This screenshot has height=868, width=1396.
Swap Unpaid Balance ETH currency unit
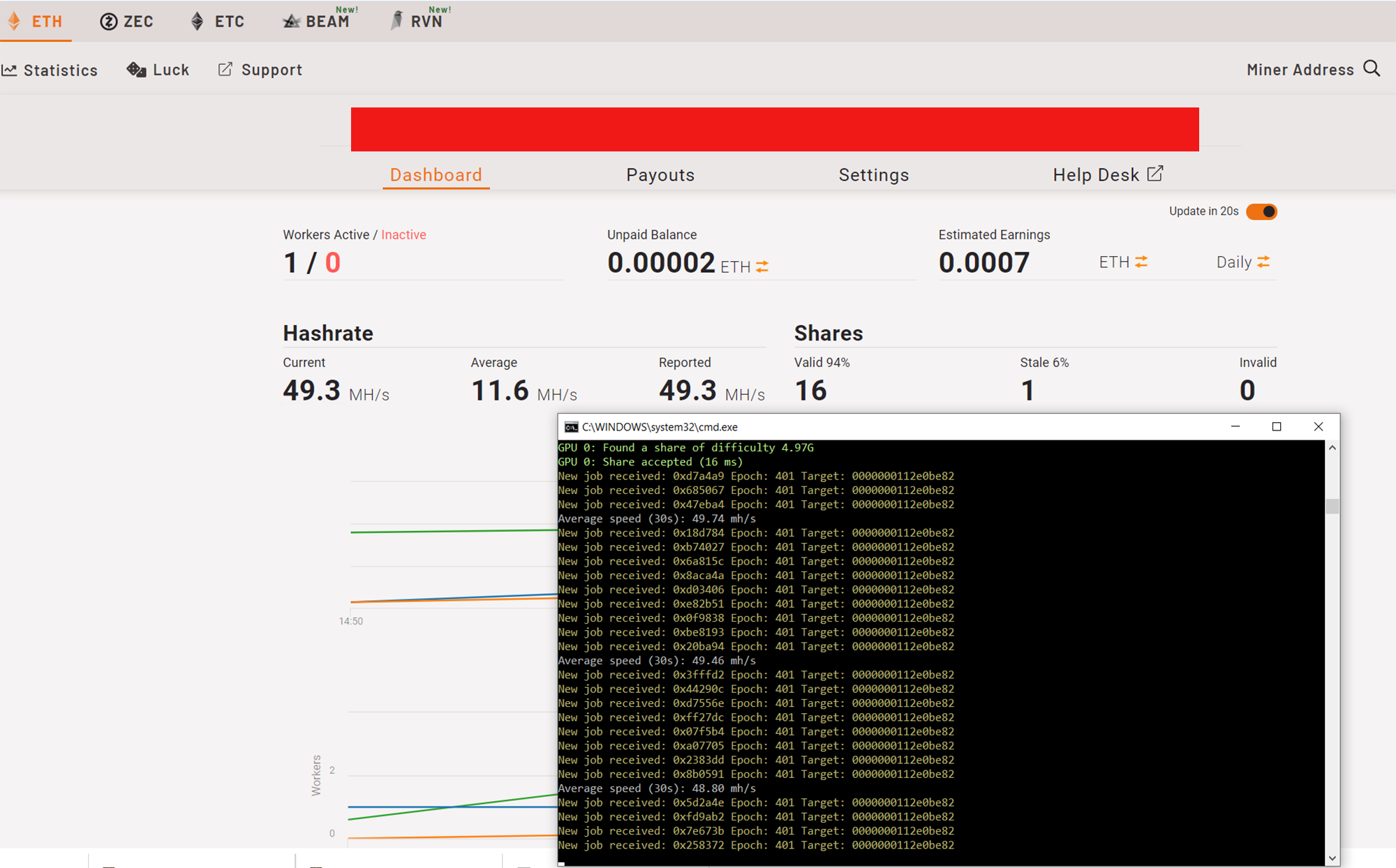click(x=762, y=267)
